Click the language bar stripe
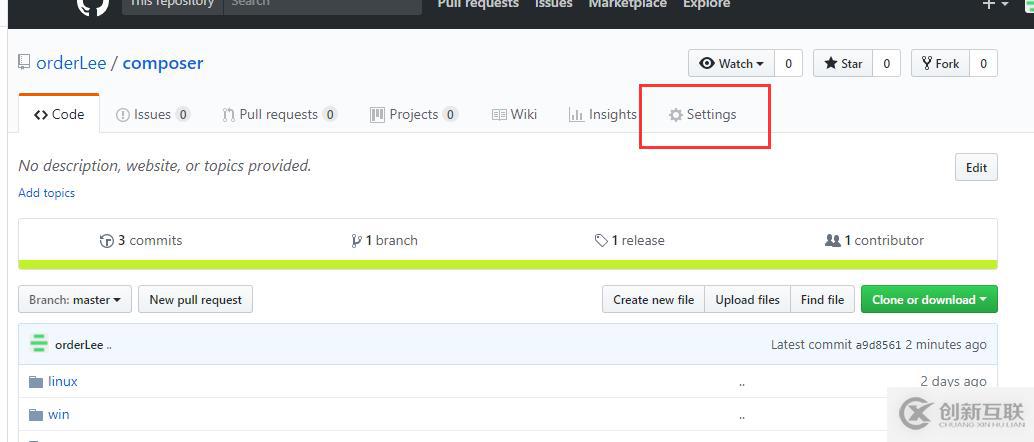Screen dimensions: 1034x442 (x=508, y=265)
